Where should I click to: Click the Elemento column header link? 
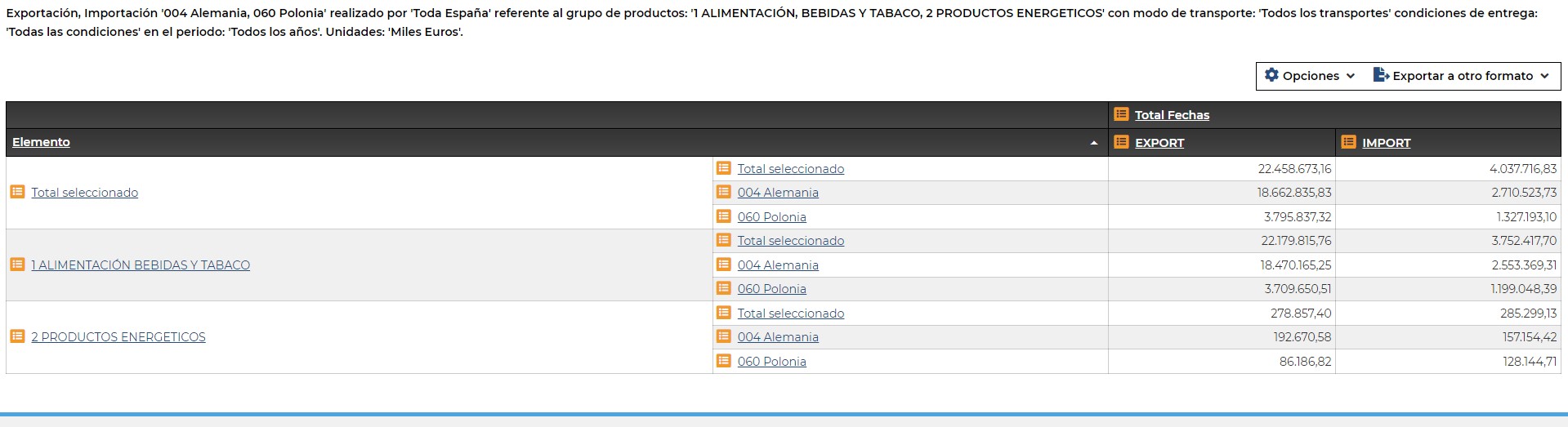[41, 142]
